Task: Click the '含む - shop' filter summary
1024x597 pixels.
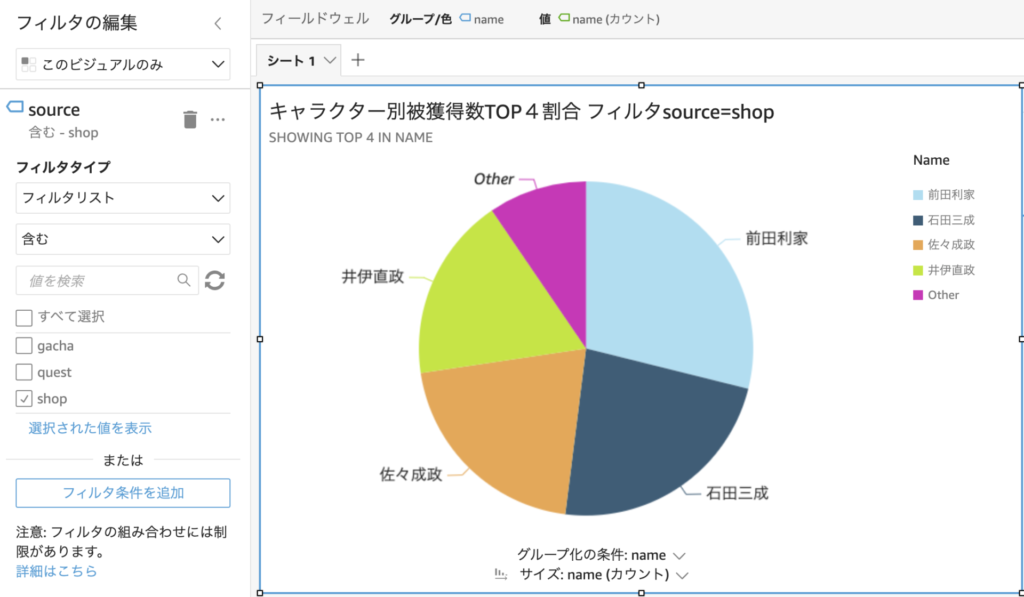Action: [63, 133]
